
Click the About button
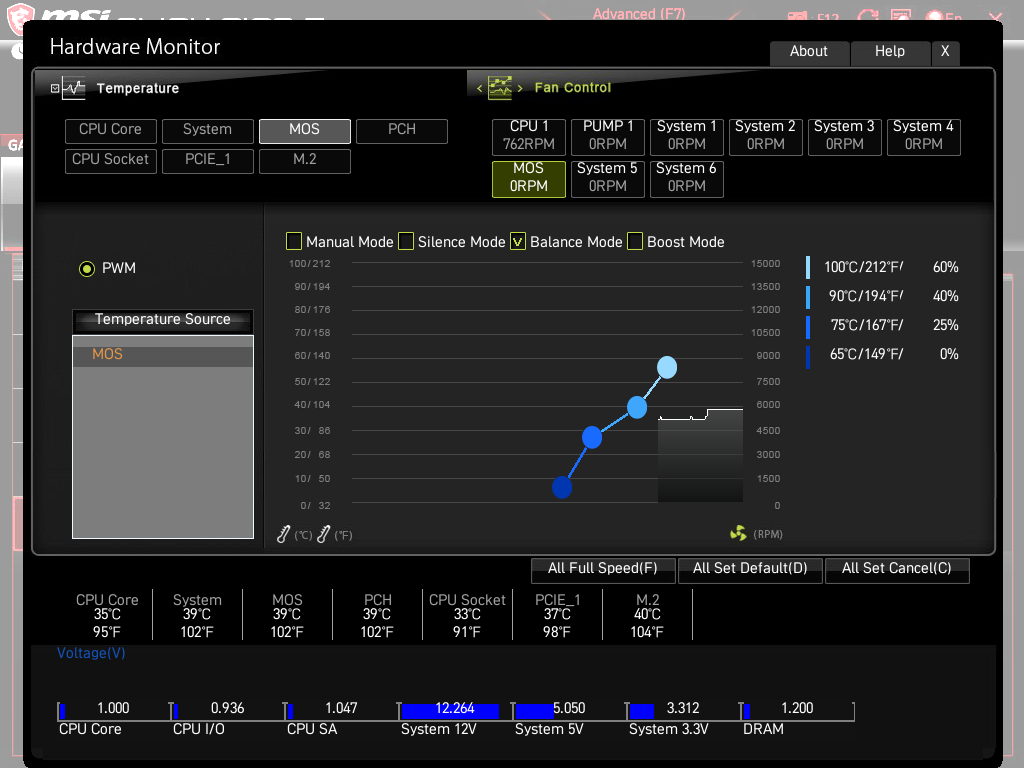tap(809, 52)
